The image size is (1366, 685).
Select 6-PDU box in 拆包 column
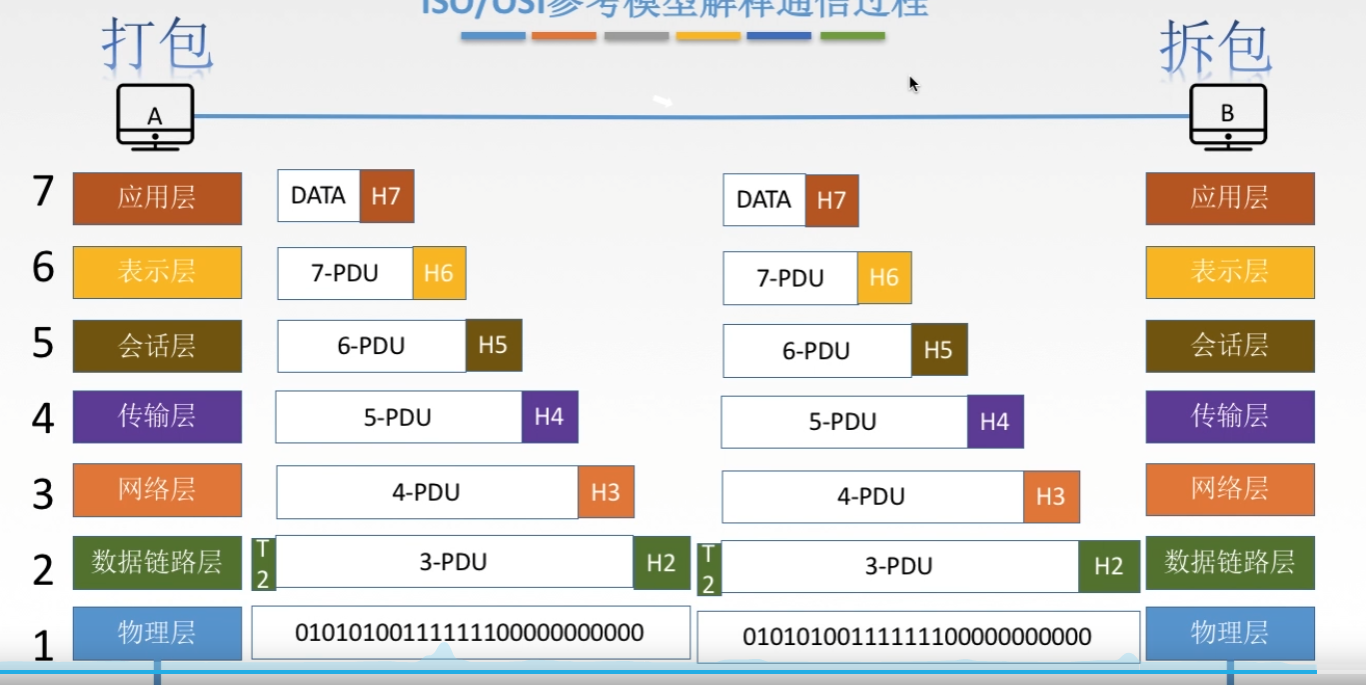pyautogui.click(x=817, y=351)
